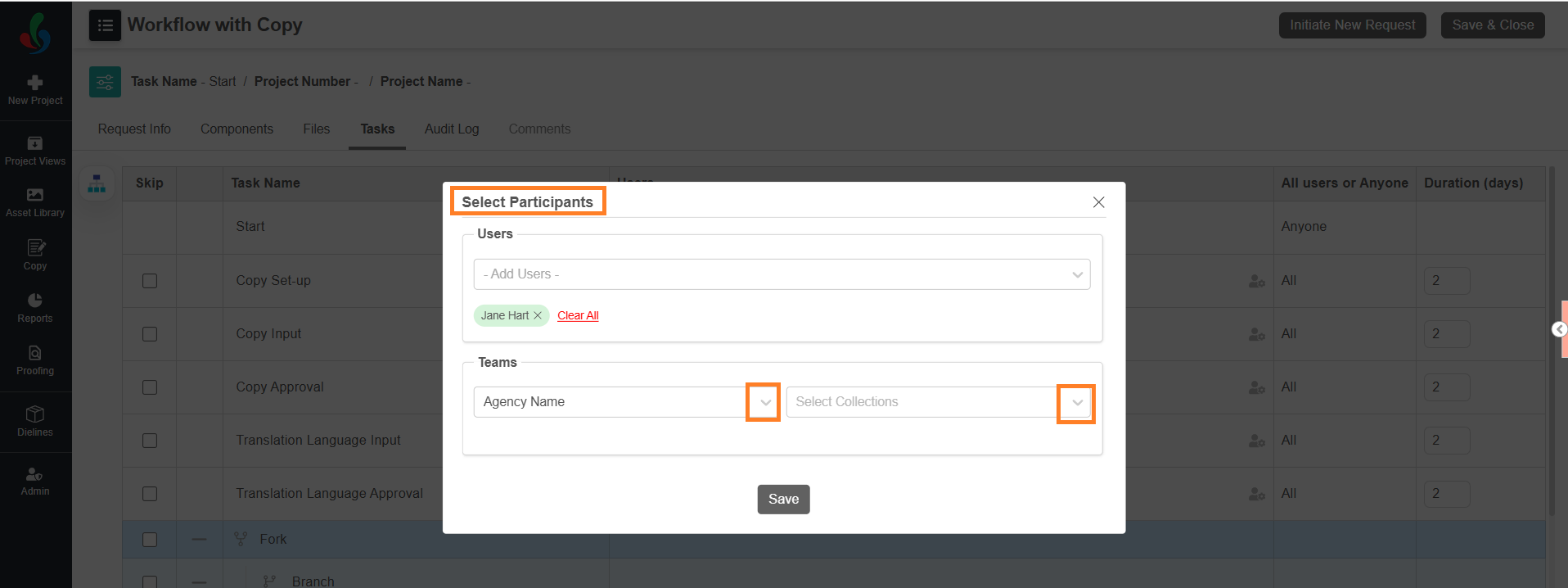Screen dimensions: 1568x588
Task: Click the Clear All link
Action: [x=578, y=315]
